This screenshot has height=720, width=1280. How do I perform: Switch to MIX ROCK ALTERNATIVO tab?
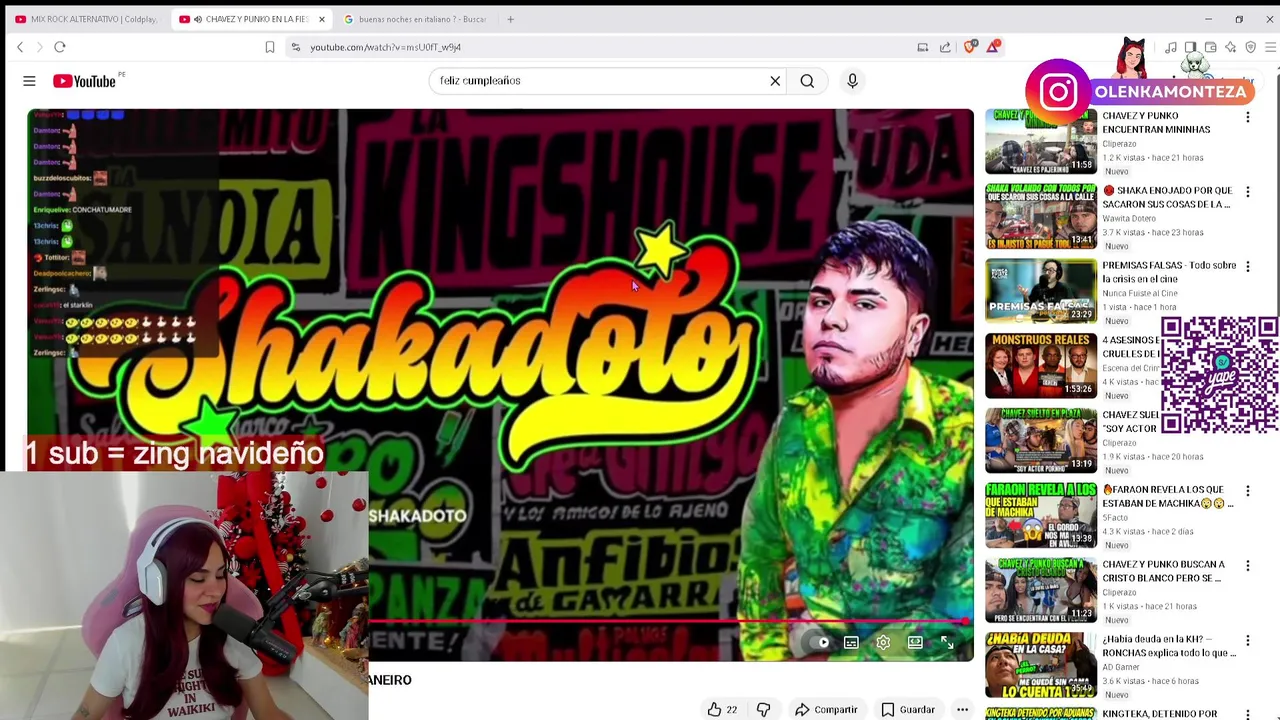[x=86, y=19]
